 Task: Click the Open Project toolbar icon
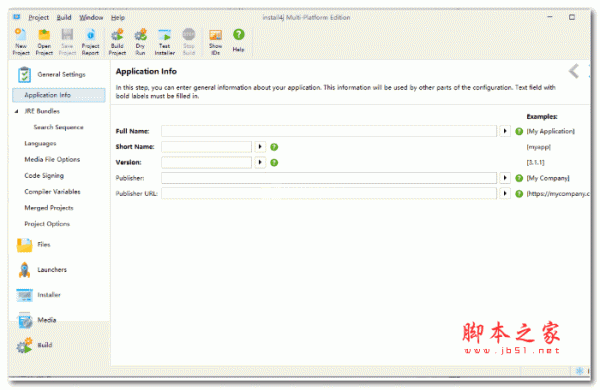tap(44, 42)
